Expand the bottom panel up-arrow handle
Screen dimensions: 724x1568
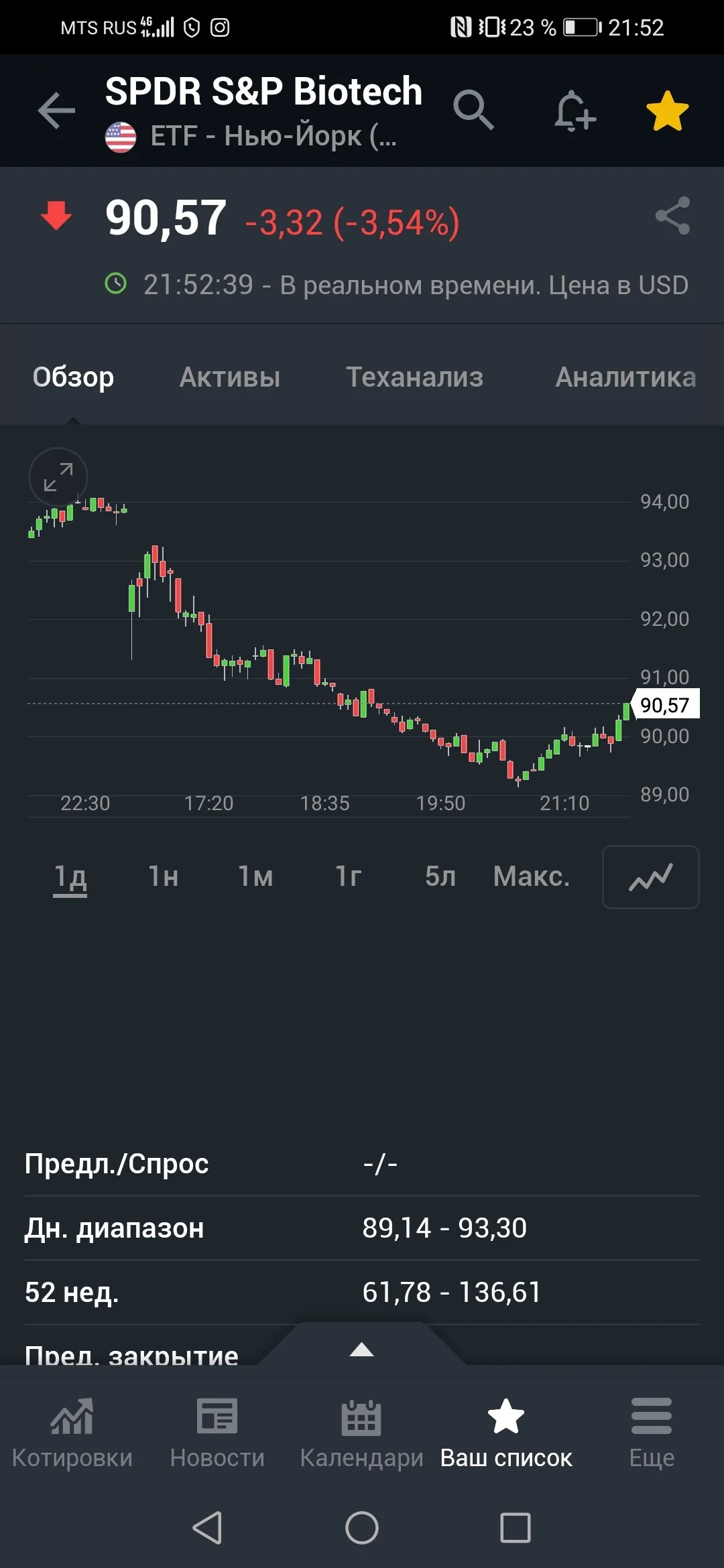(x=362, y=1348)
